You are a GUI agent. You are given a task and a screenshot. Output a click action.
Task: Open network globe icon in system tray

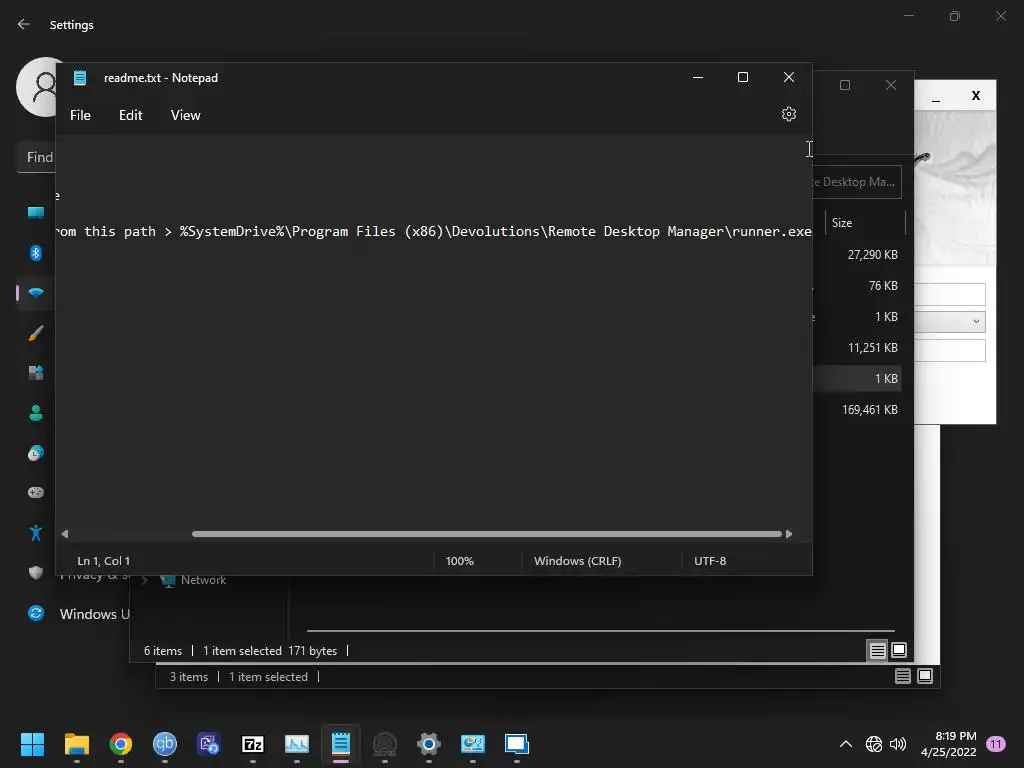873,744
